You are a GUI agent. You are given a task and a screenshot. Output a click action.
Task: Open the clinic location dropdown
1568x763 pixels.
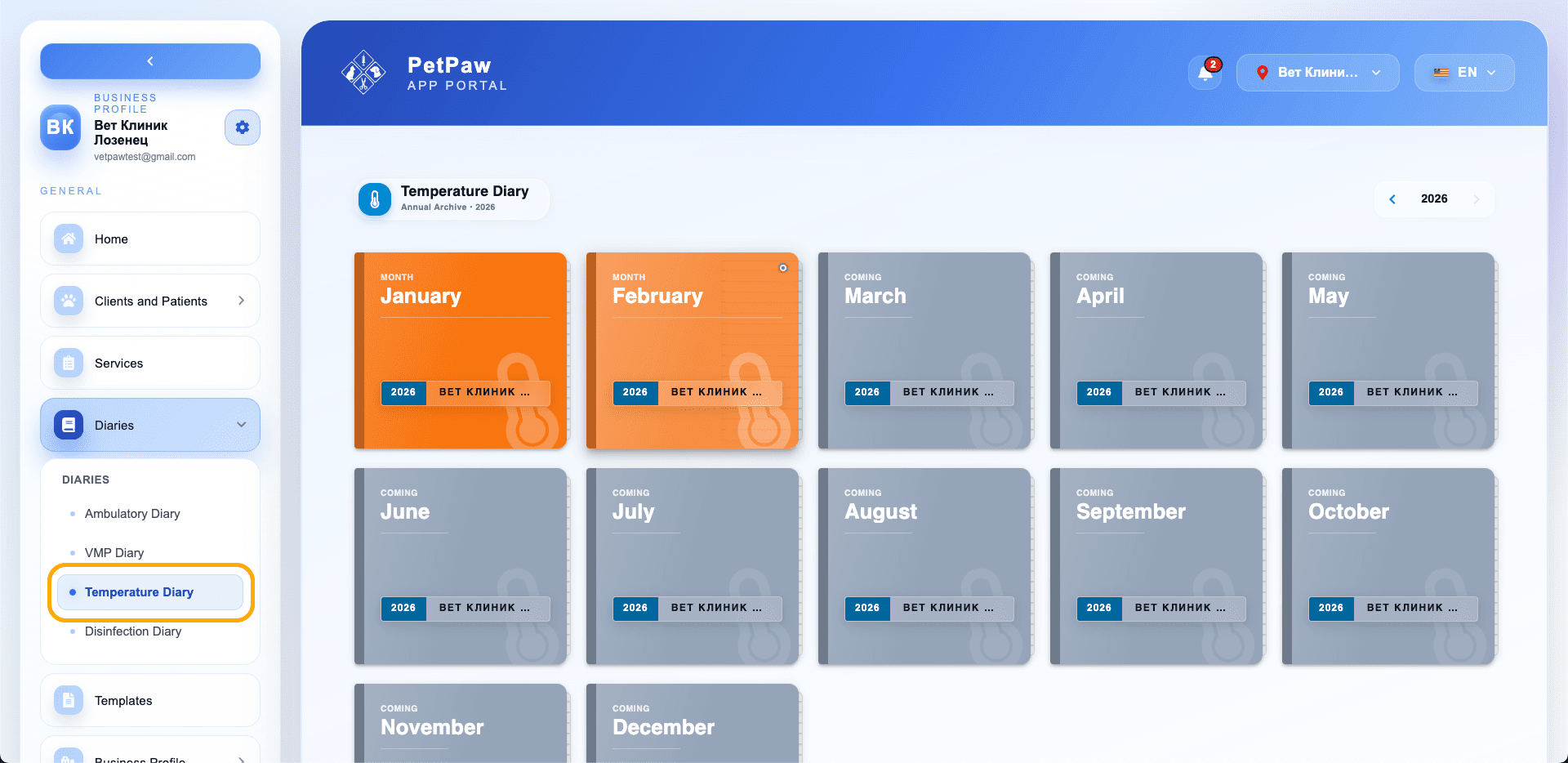pos(1318,73)
